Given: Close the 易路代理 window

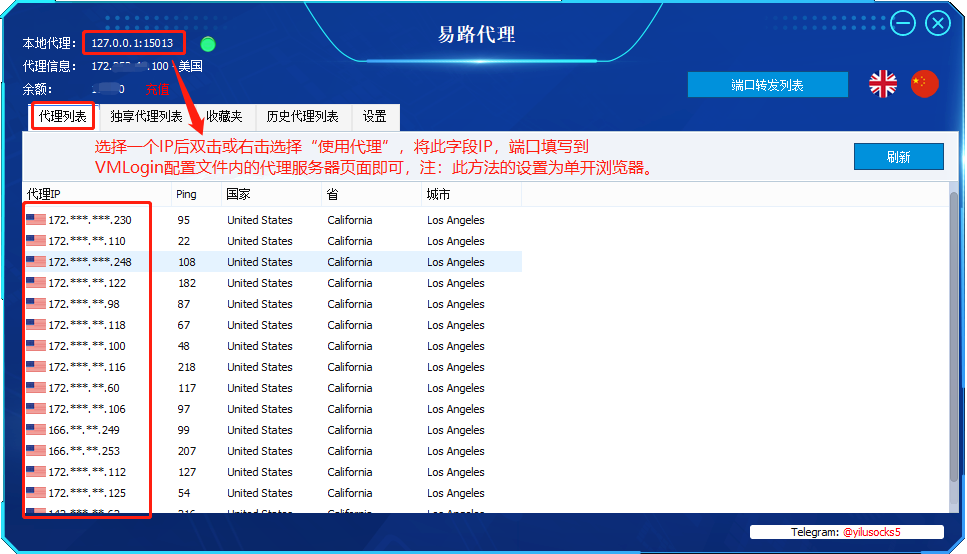Looking at the screenshot, I should coord(938,23).
